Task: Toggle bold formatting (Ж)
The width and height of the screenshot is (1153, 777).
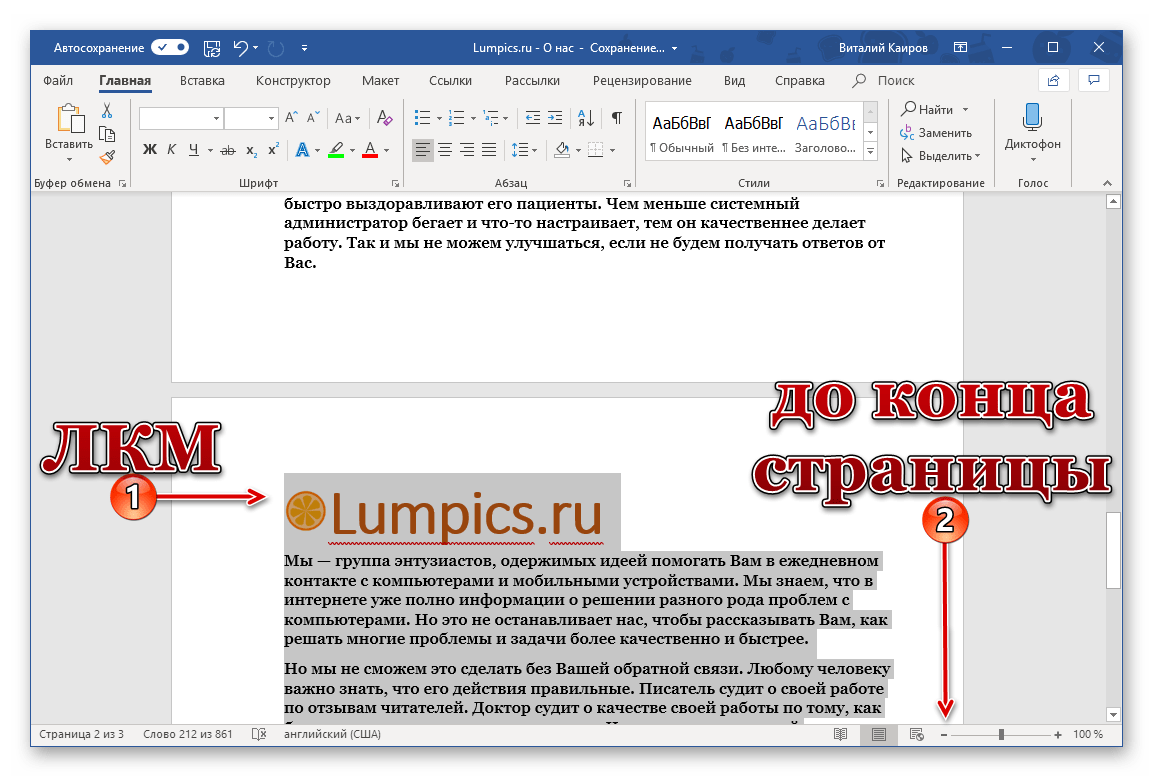Action: (x=150, y=150)
